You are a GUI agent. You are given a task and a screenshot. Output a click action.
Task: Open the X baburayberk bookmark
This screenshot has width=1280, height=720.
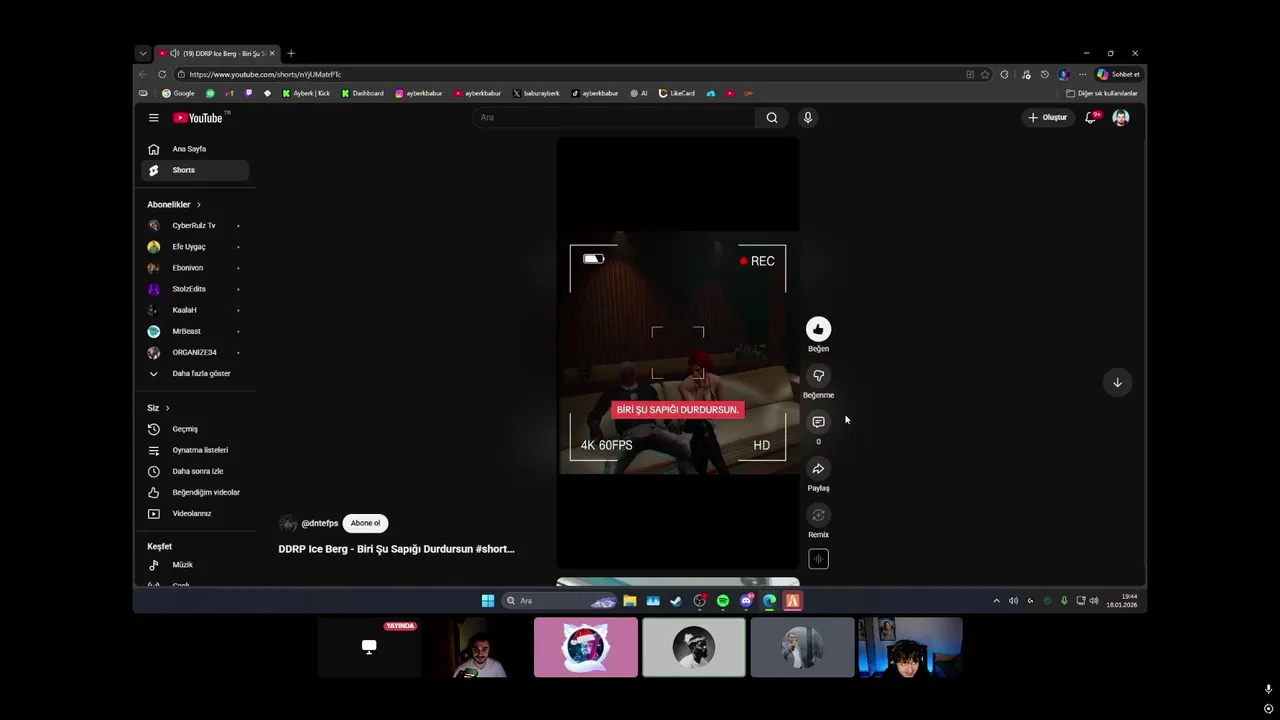(536, 93)
